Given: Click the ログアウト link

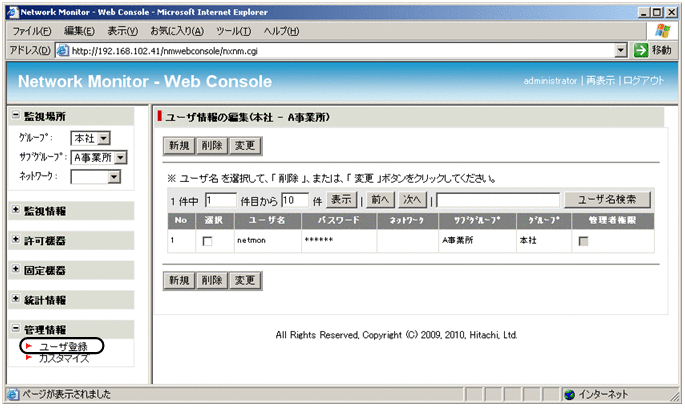Looking at the screenshot, I should pyautogui.click(x=643, y=81).
